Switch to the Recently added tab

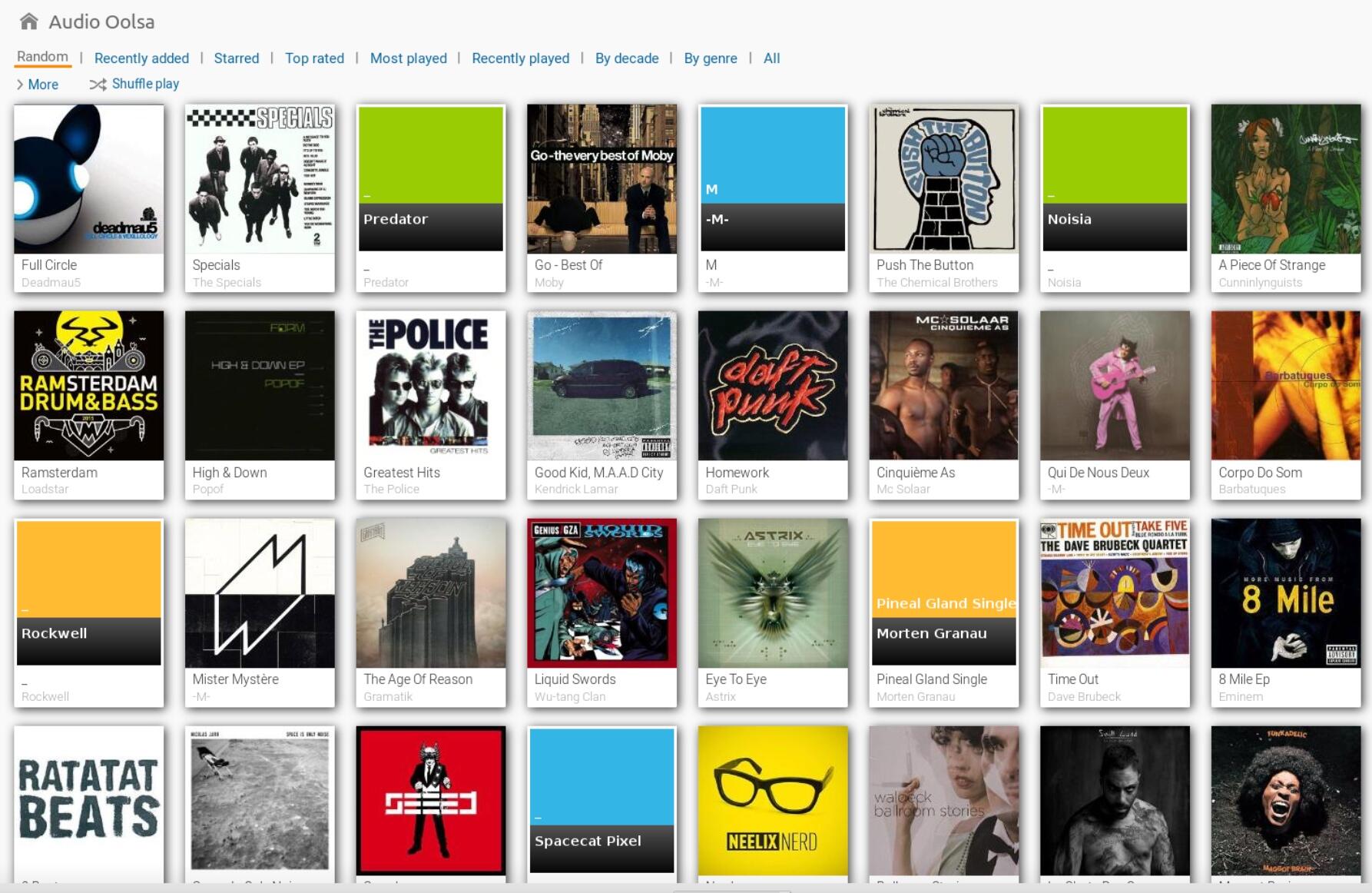coord(141,58)
